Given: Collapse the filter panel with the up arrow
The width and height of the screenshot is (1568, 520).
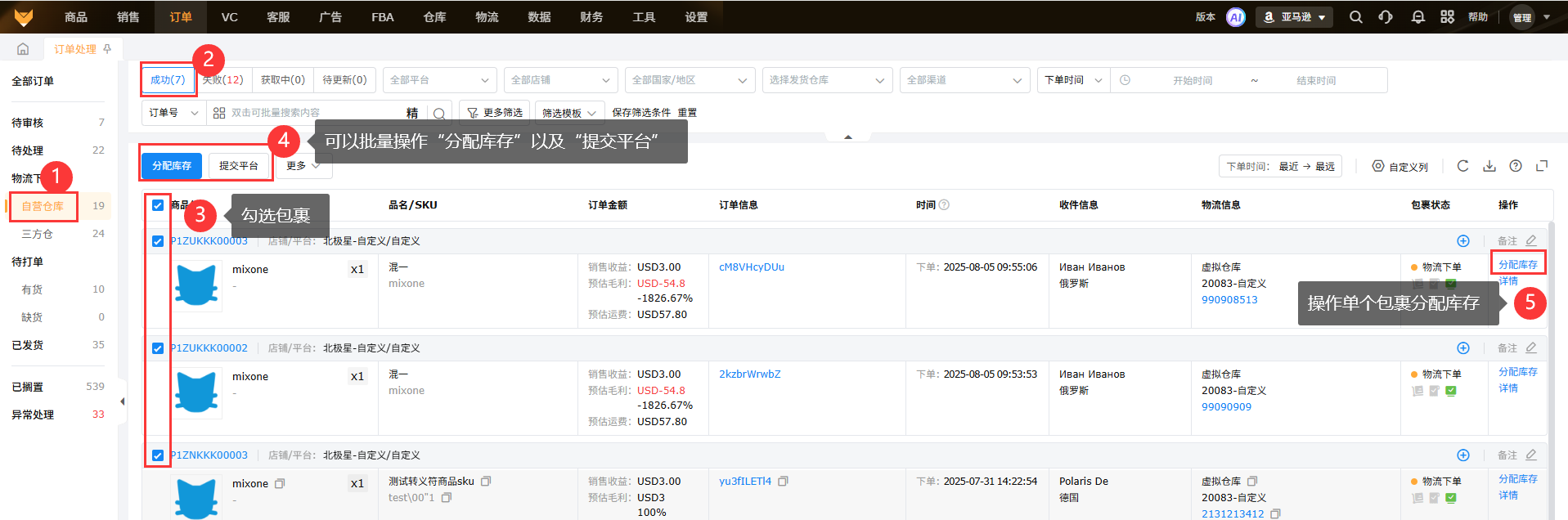Looking at the screenshot, I should coord(848,137).
